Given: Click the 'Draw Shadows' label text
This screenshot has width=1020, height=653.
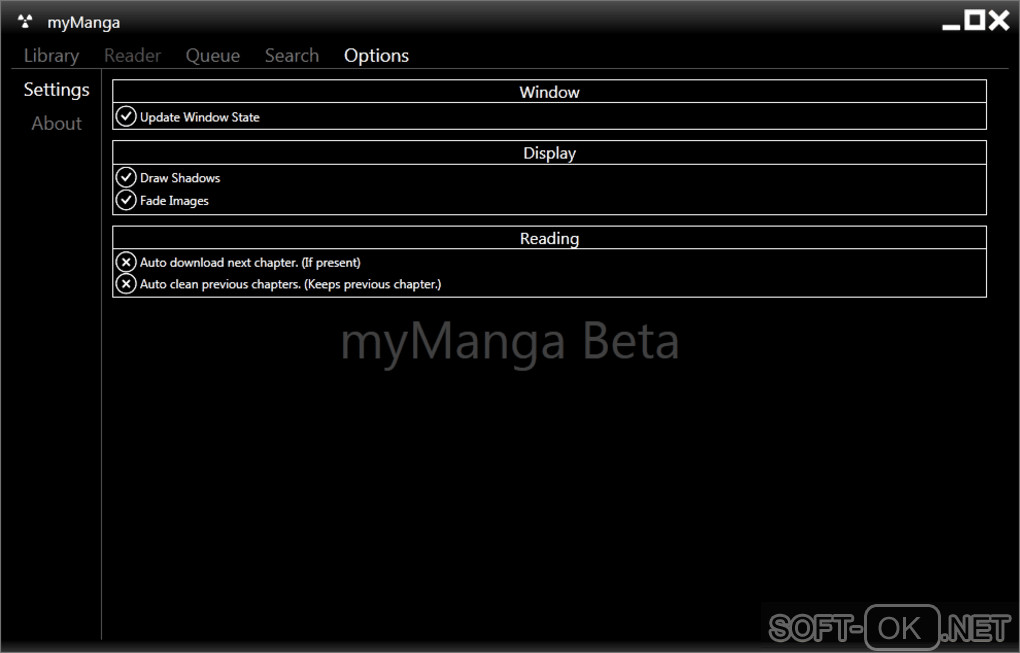Looking at the screenshot, I should (x=180, y=178).
